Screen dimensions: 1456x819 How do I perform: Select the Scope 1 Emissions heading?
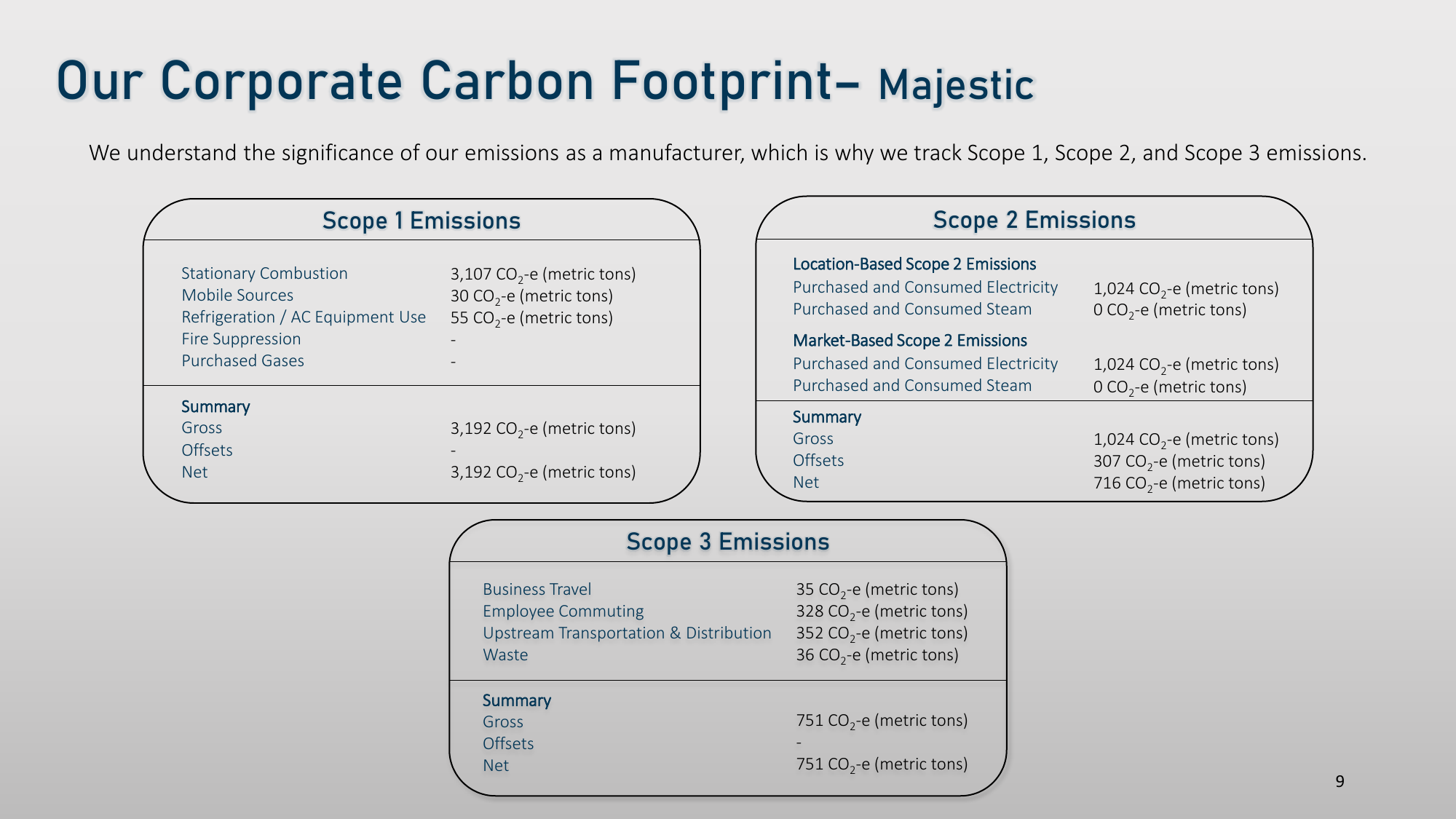(422, 221)
